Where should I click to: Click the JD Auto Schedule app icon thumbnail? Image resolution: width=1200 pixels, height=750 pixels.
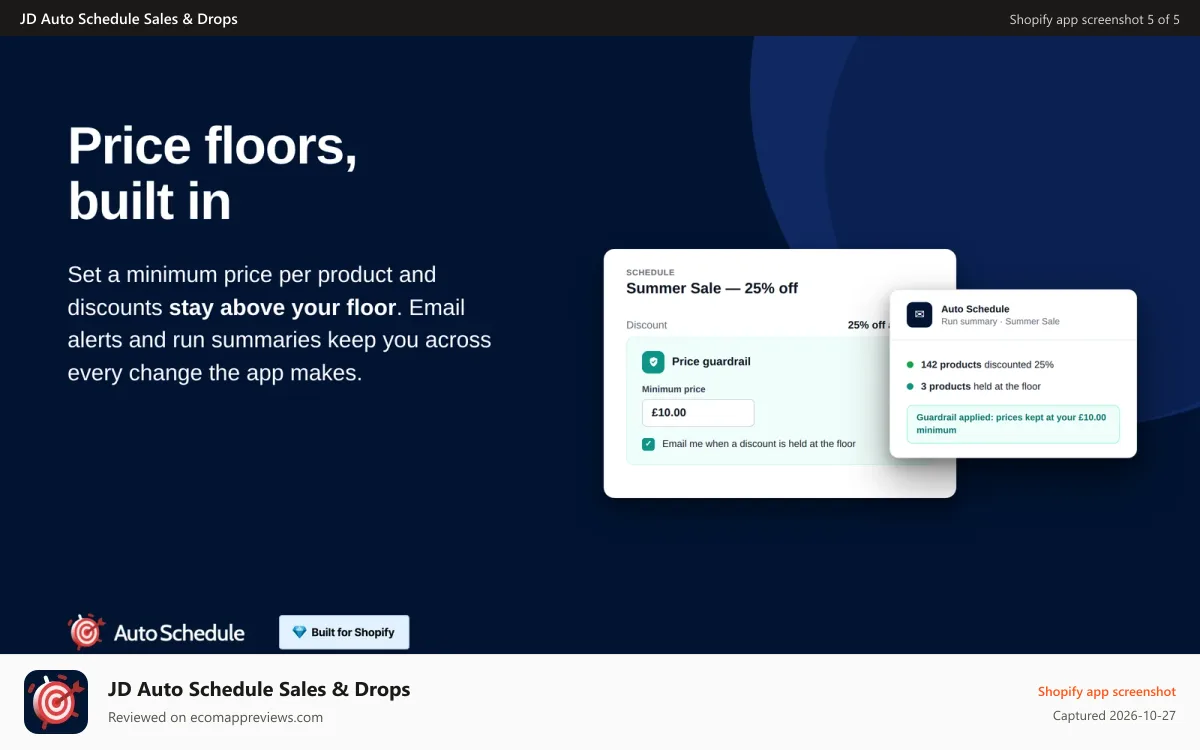(x=56, y=702)
